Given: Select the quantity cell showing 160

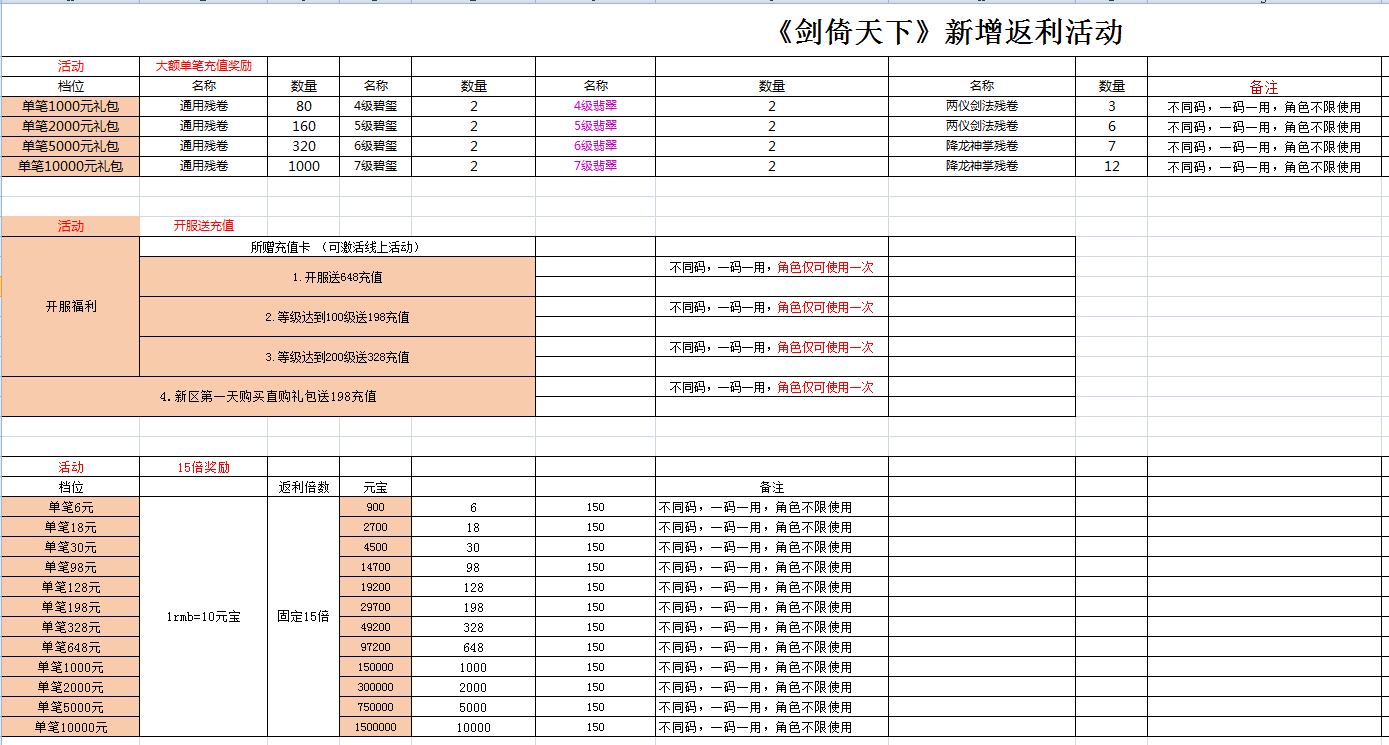Looking at the screenshot, I should 304,126.
